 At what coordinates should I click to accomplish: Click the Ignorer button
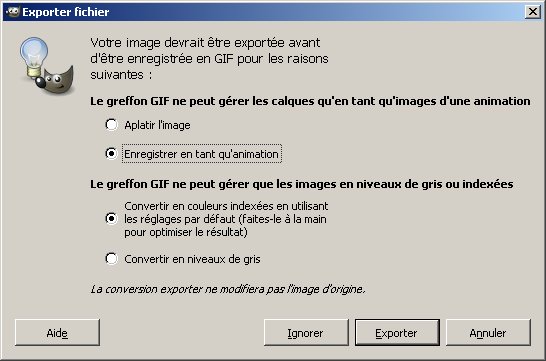[306, 333]
